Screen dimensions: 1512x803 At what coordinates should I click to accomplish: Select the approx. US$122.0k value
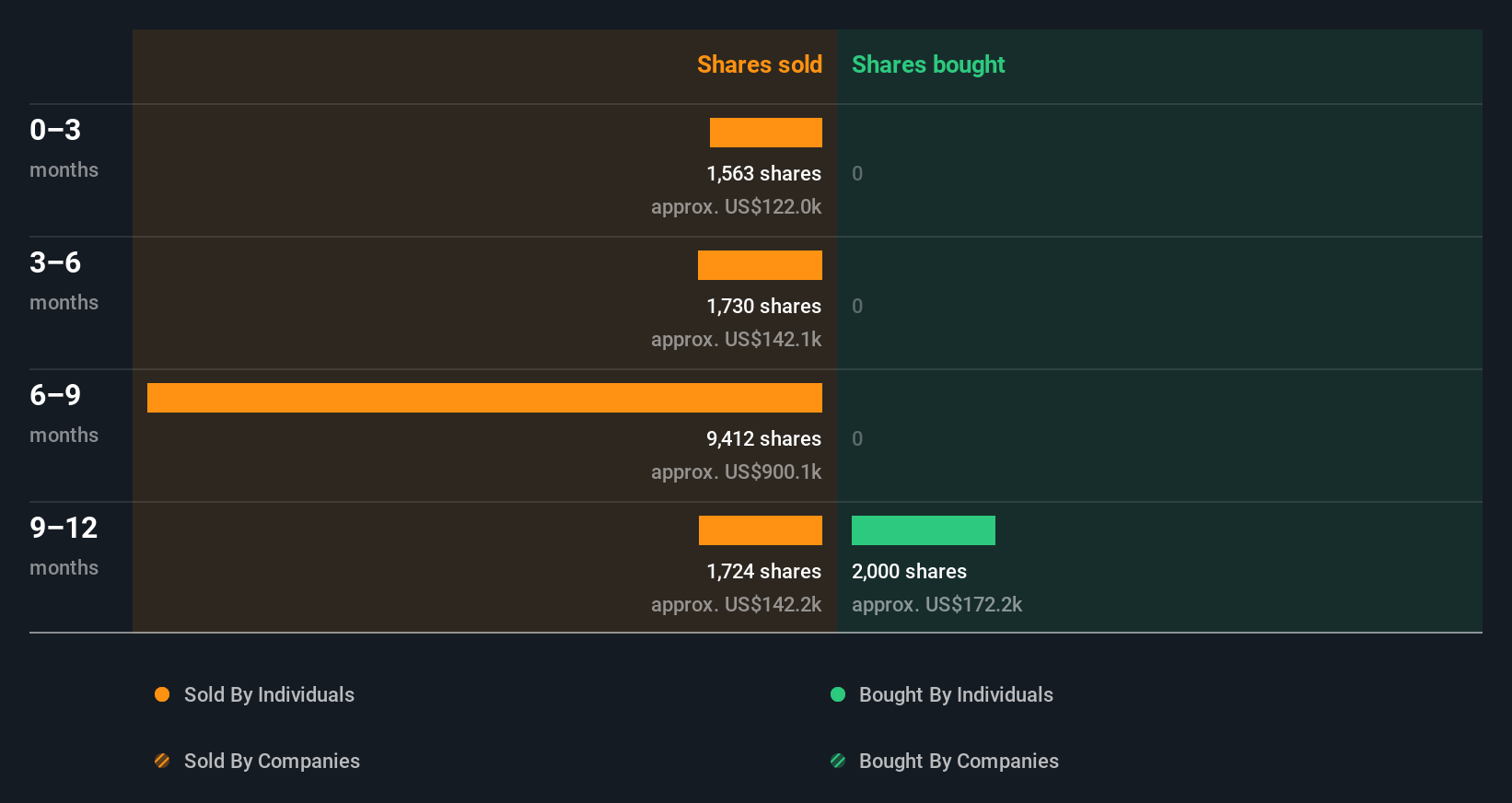[736, 207]
